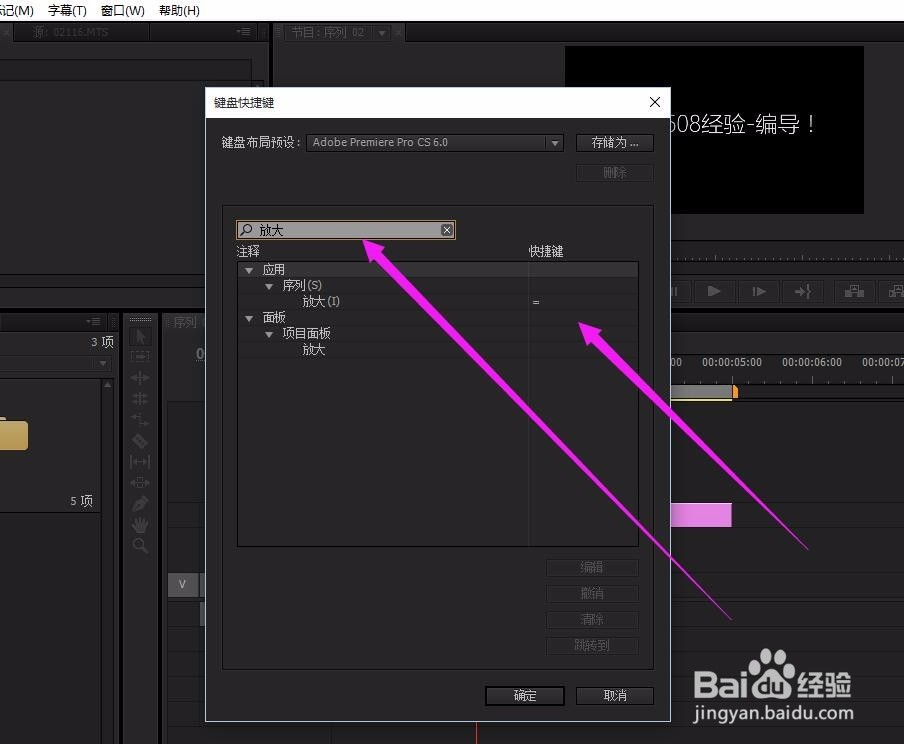Open the Project panel filter dropdown
This screenshot has width=904, height=744.
pyautogui.click(x=103, y=363)
